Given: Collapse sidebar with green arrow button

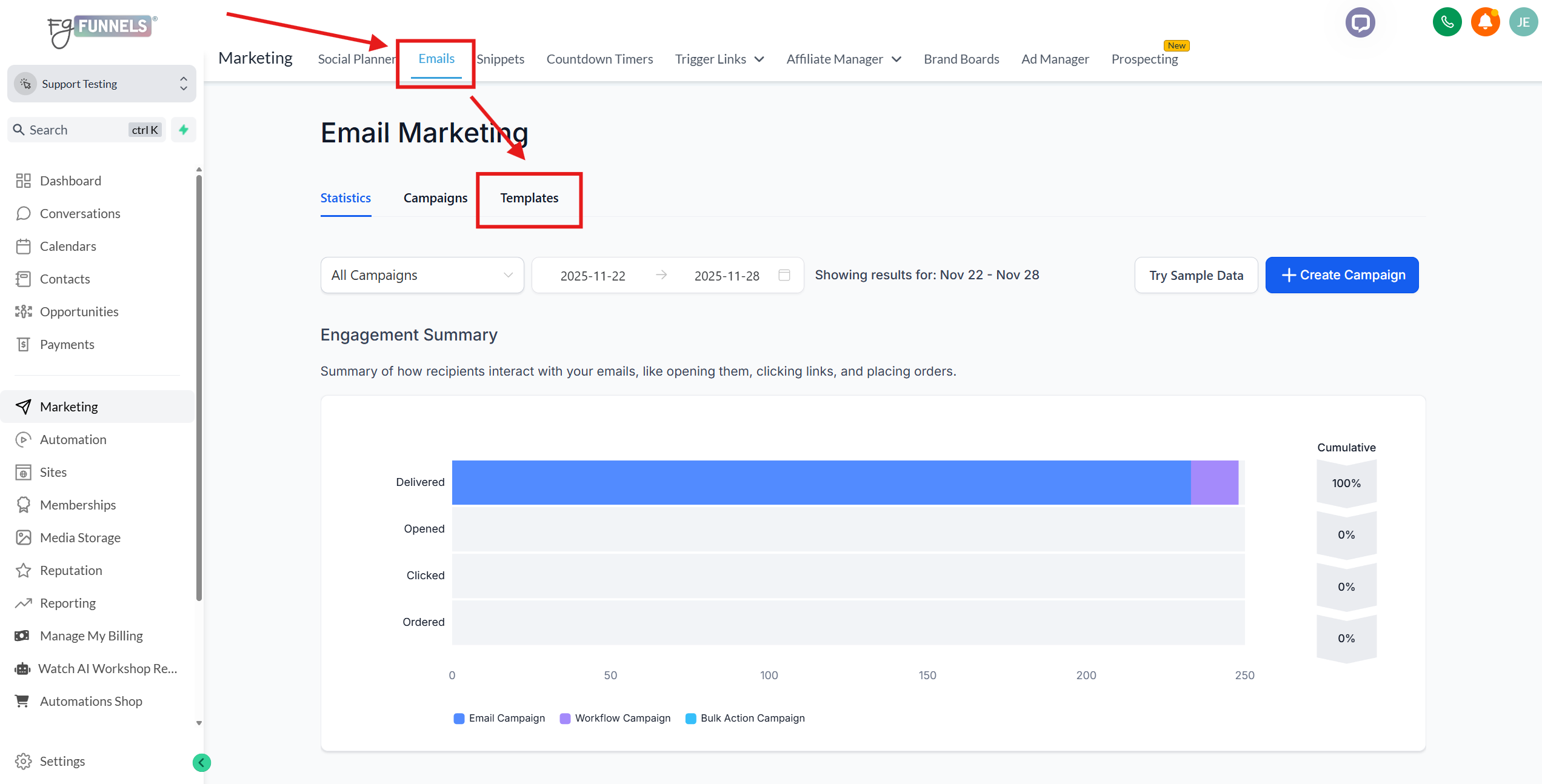Looking at the screenshot, I should click(x=202, y=762).
